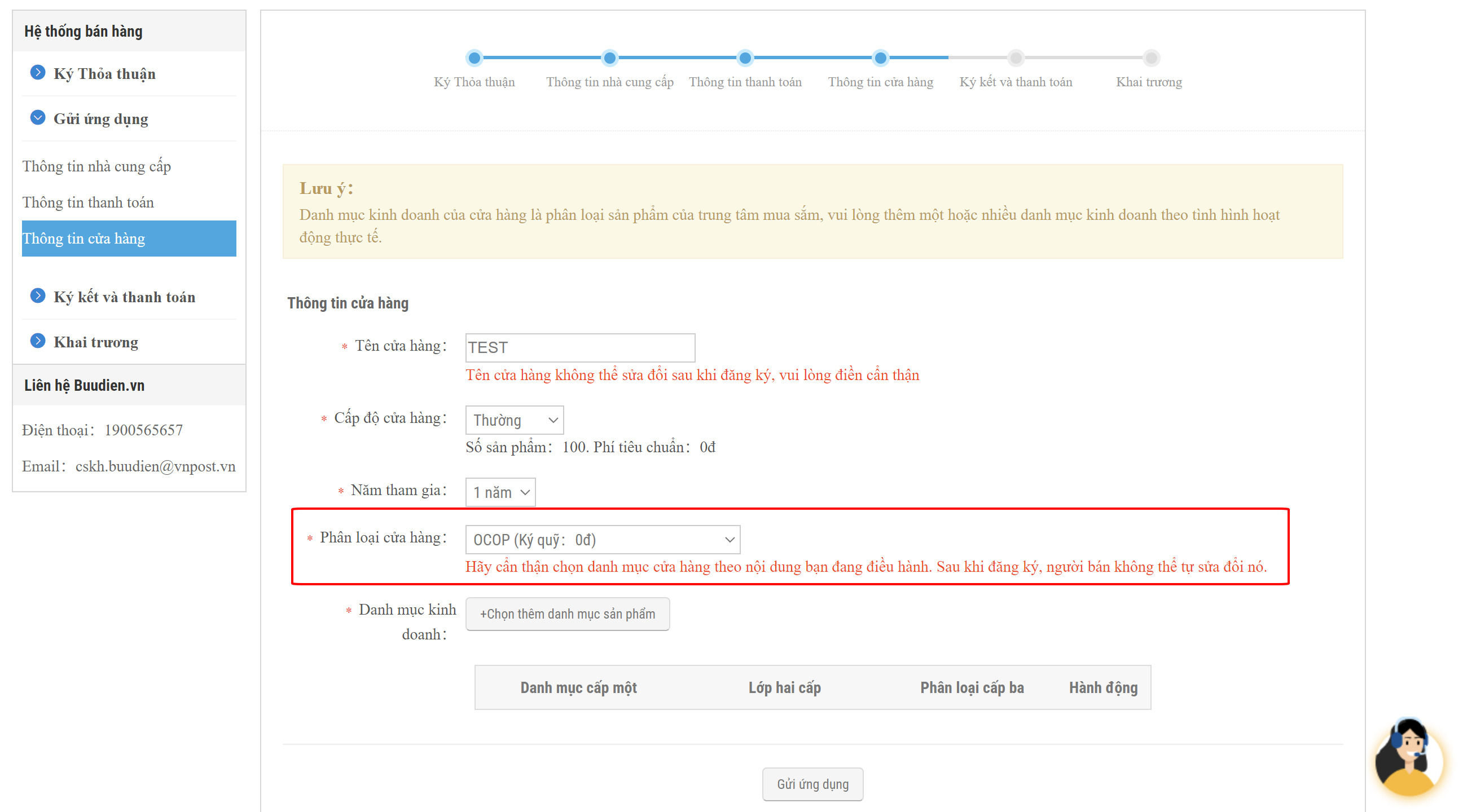Click the Khai trương progress step dot
The width and height of the screenshot is (1463, 812).
[x=1150, y=58]
